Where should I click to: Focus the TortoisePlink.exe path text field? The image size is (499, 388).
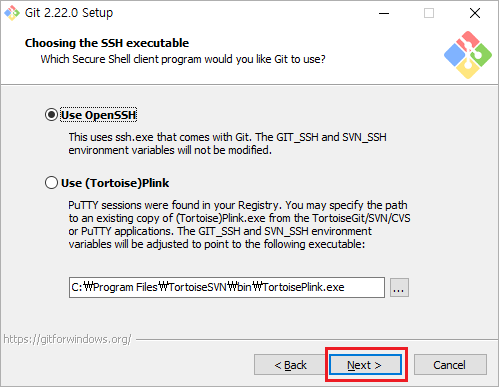(227, 287)
